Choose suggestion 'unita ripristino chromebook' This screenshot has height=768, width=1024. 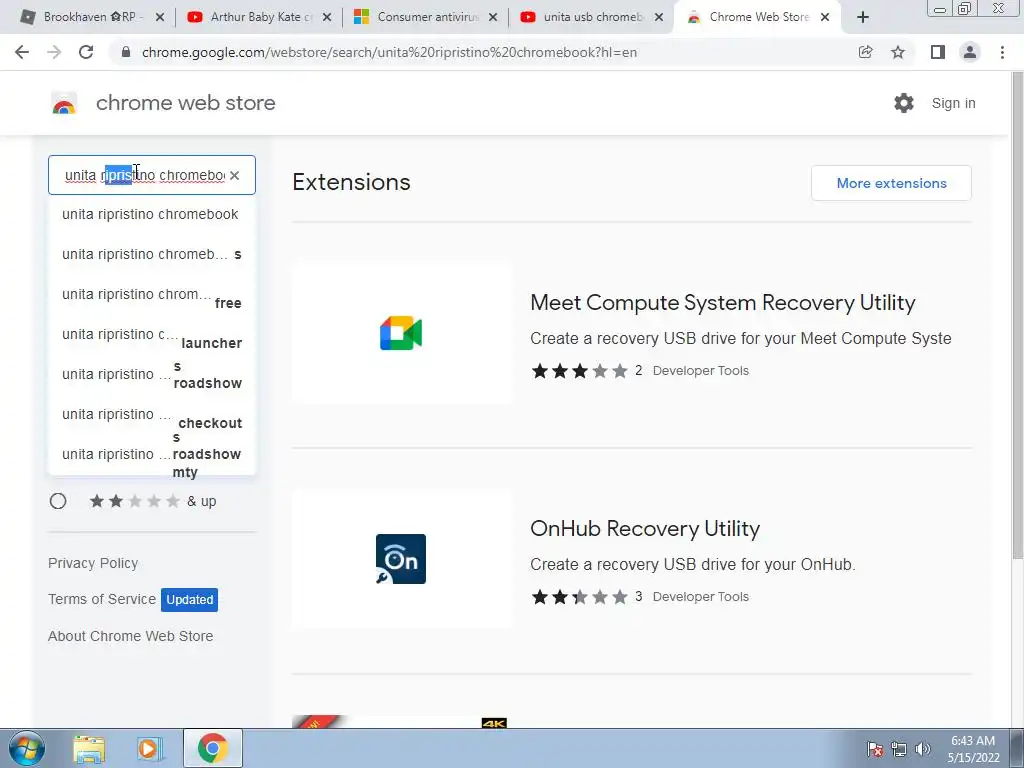tap(151, 214)
